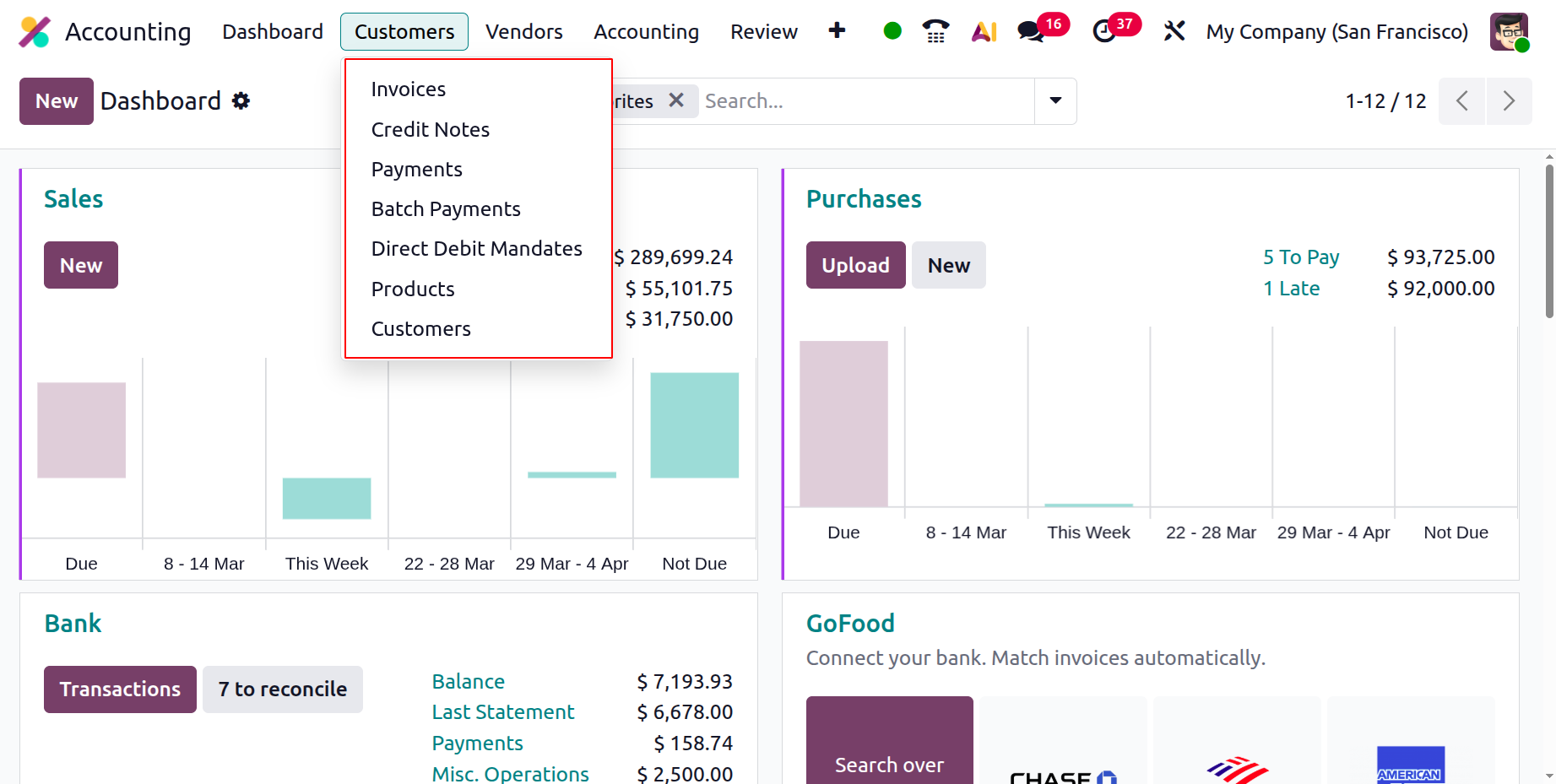
Task: Click the plus icon in top menu
Action: pyautogui.click(x=837, y=30)
